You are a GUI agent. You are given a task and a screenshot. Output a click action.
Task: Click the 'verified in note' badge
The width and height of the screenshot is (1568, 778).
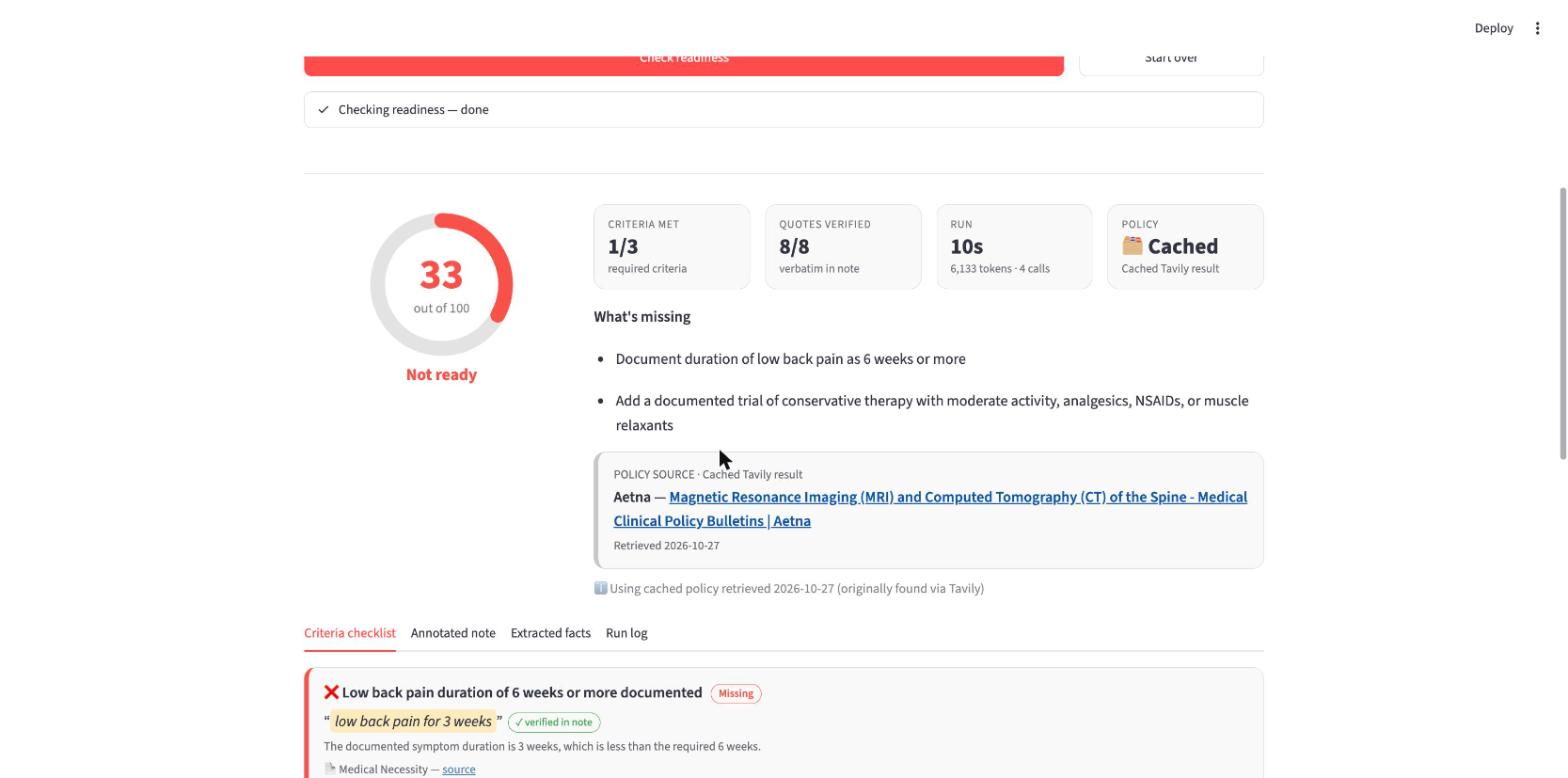(554, 722)
